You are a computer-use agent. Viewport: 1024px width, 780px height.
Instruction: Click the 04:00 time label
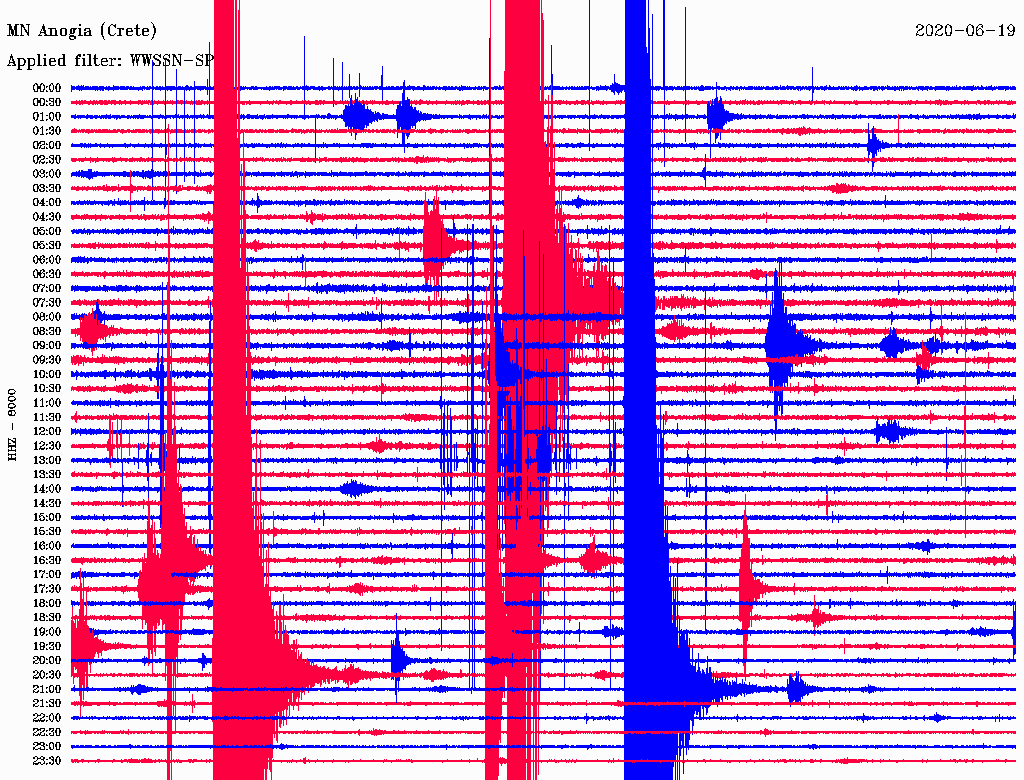pos(47,203)
